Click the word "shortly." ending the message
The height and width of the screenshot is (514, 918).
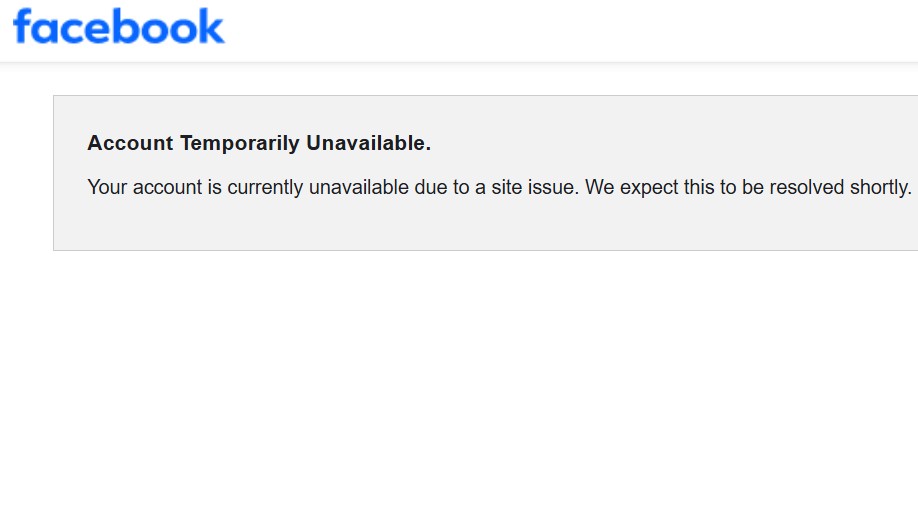[x=881, y=187]
